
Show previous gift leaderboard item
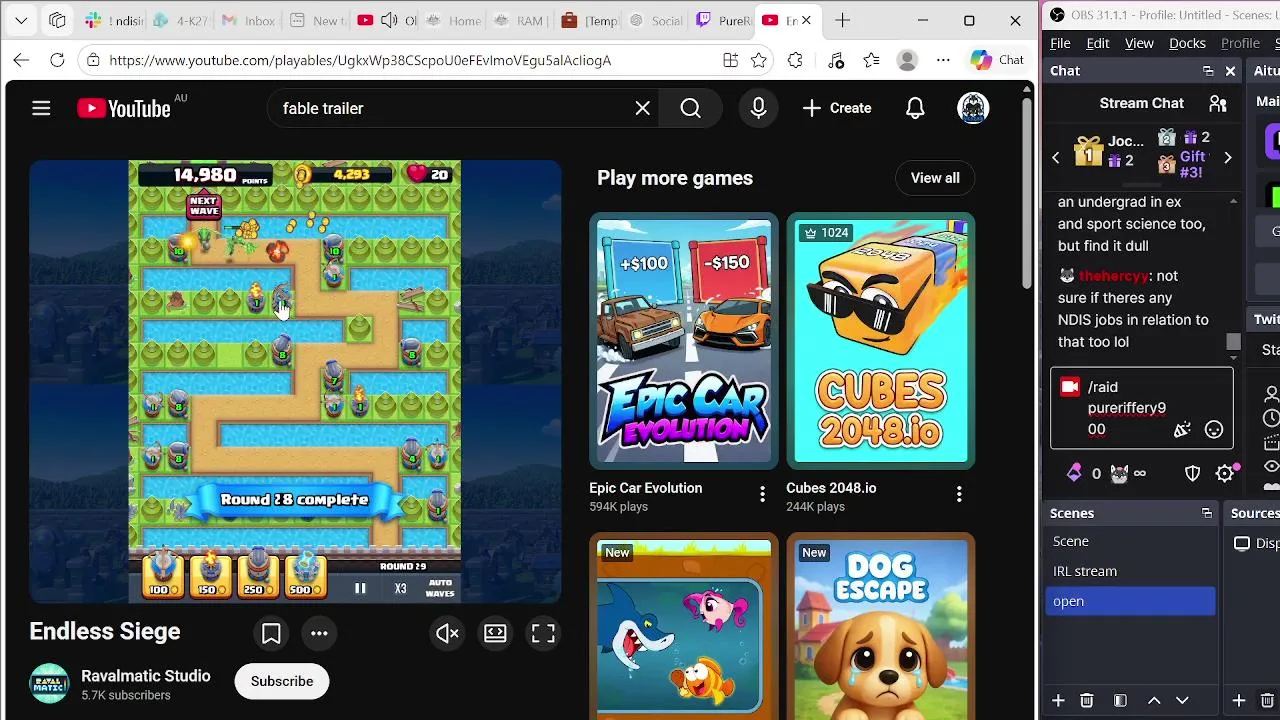[1055, 157]
